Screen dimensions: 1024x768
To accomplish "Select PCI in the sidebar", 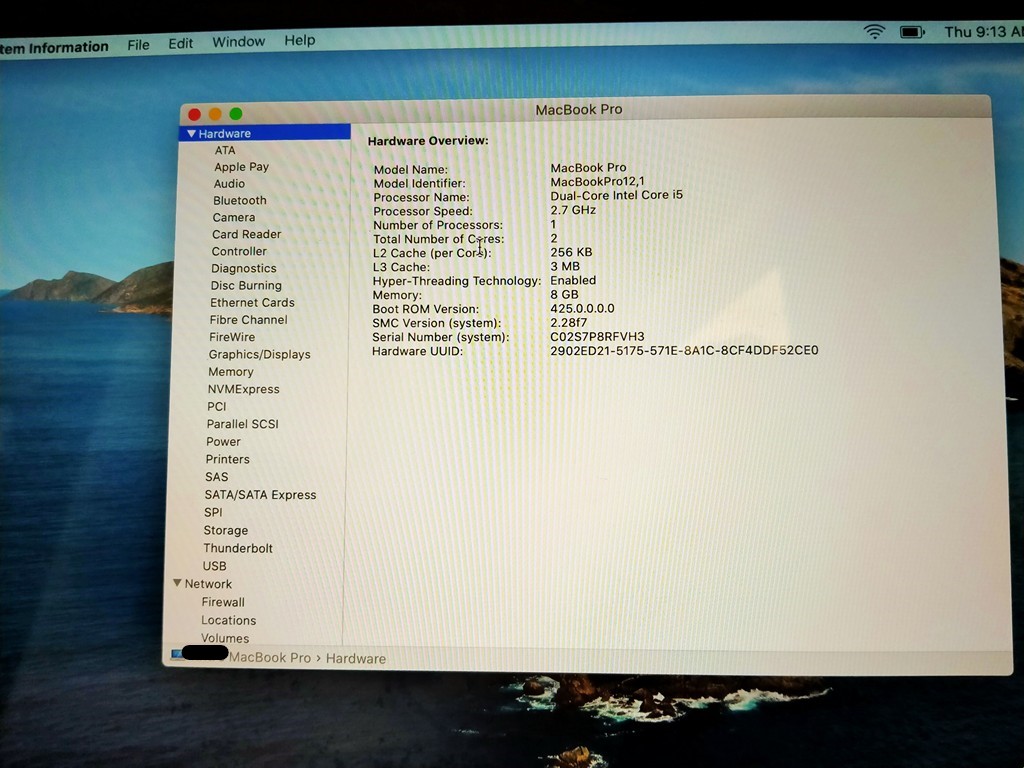I will tap(217, 406).
